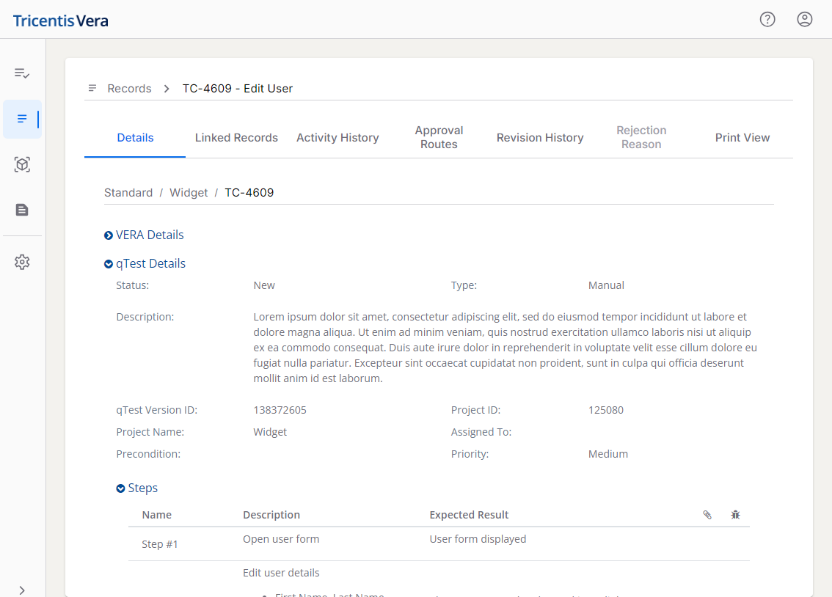Click the attachment paperclip column icon
Screen dimensions: 832x597
tap(707, 515)
